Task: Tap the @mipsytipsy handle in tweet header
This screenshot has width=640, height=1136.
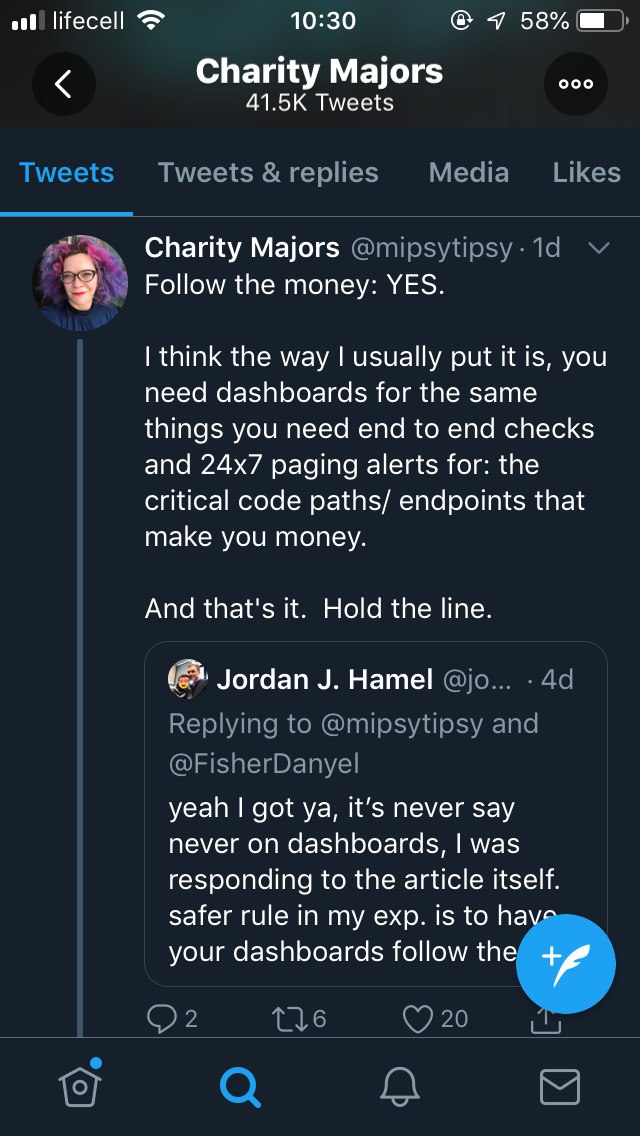Action: coord(434,248)
